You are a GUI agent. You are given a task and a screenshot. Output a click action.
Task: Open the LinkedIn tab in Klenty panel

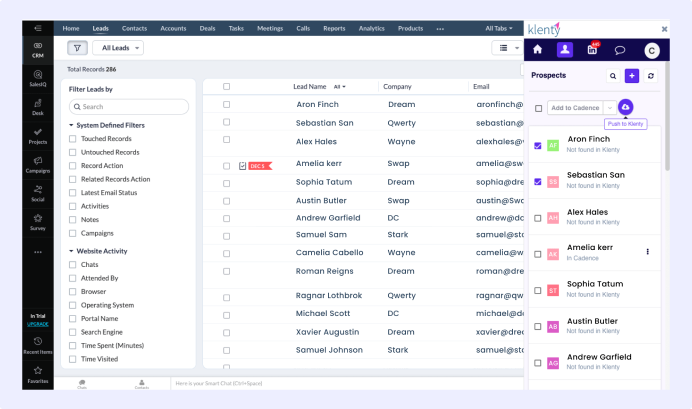point(592,49)
